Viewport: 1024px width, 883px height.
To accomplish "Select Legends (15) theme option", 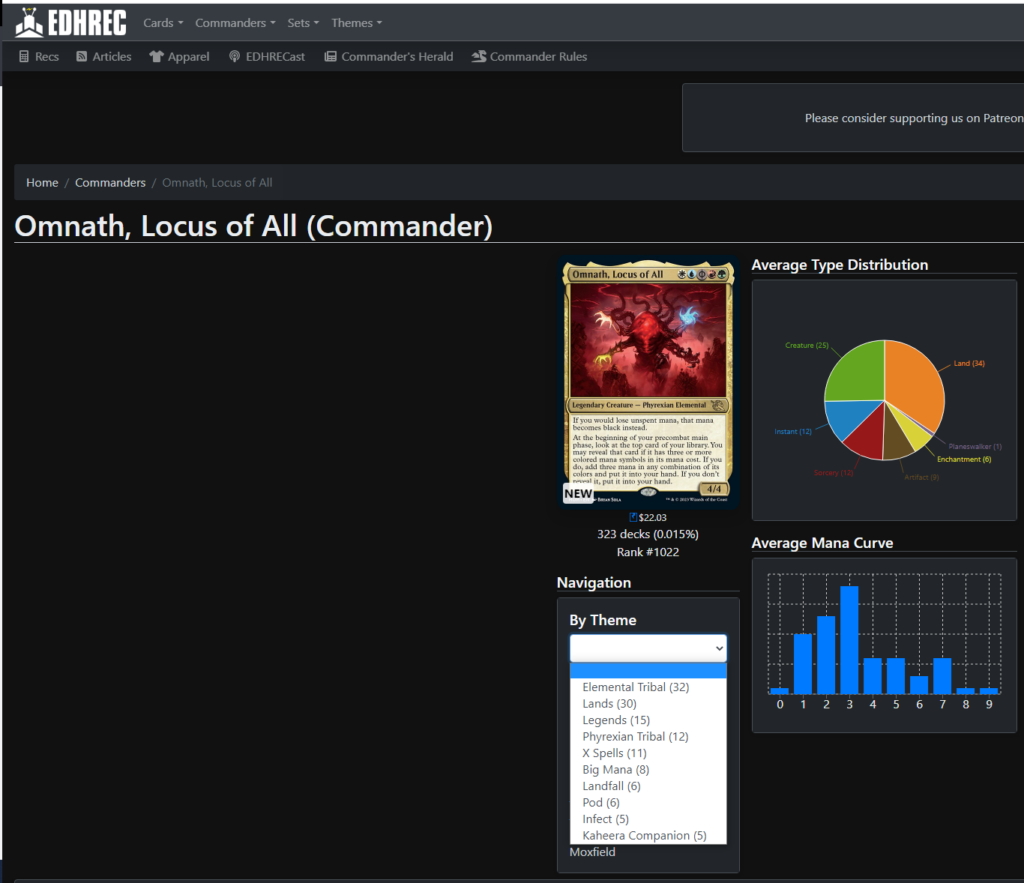I will (x=648, y=720).
